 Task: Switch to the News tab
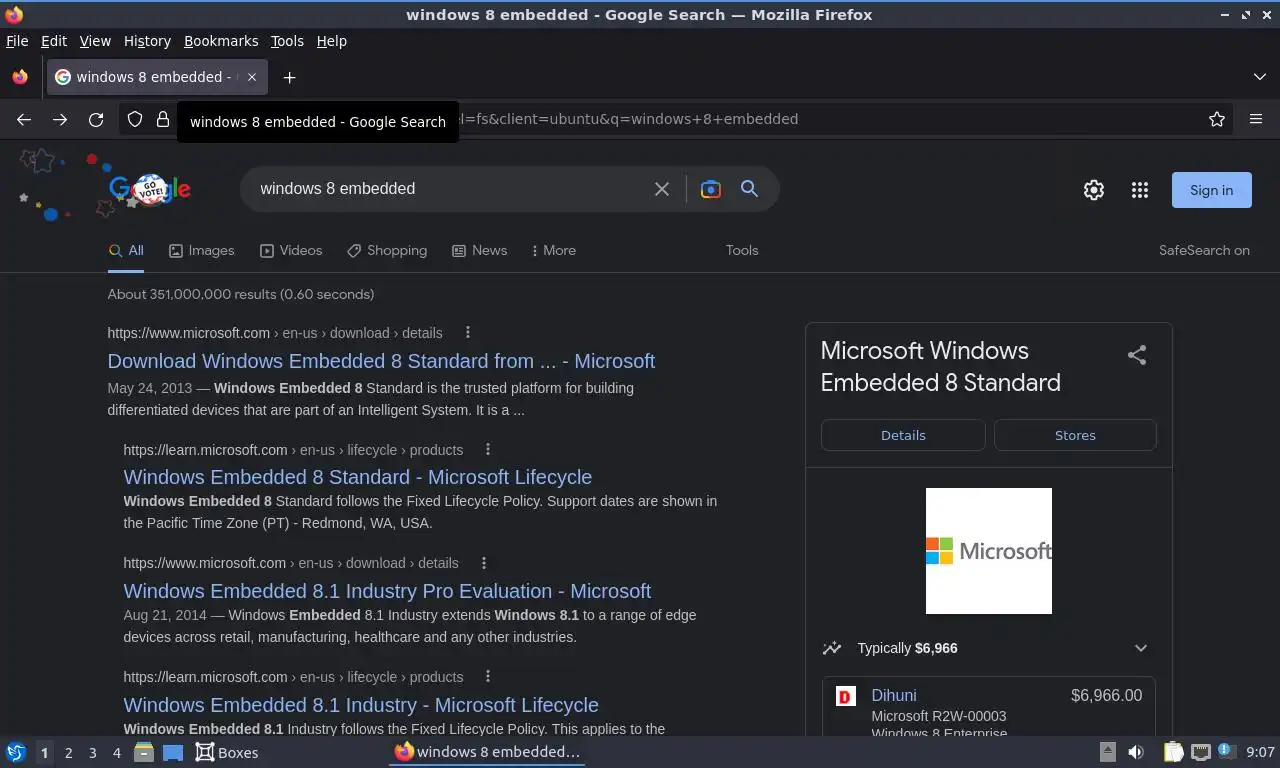click(x=479, y=251)
